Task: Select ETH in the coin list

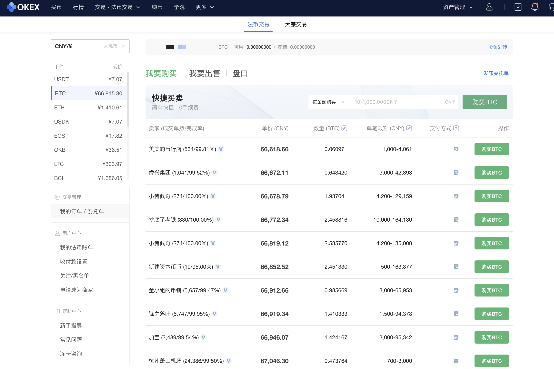Action: (x=88, y=107)
